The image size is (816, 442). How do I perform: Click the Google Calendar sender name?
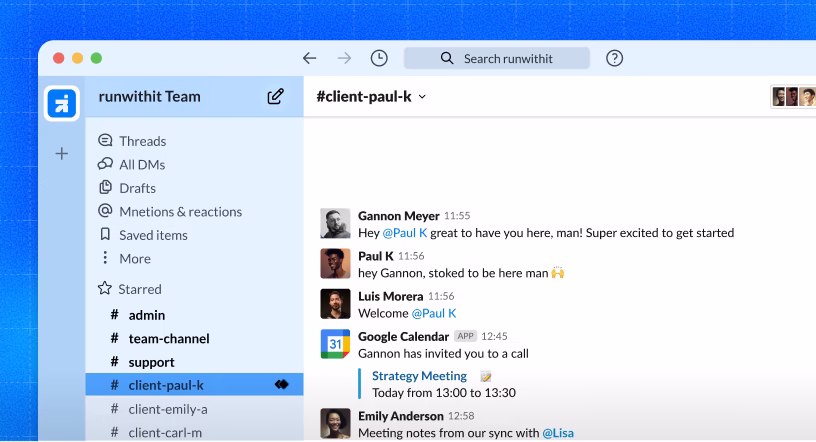pos(403,336)
